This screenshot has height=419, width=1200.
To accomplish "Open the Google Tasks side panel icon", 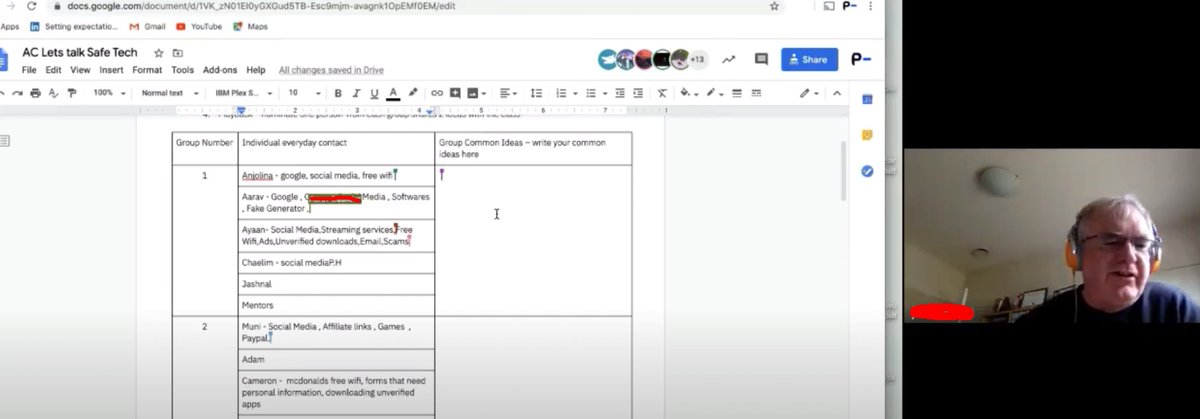I will (867, 171).
